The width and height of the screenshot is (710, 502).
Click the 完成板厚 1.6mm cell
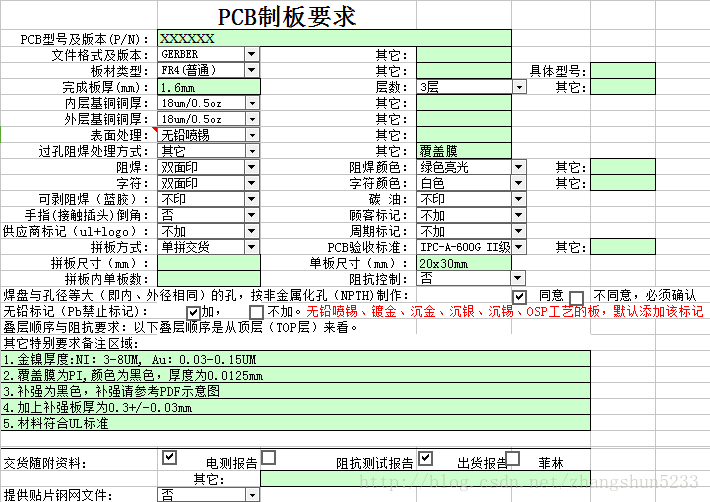[209, 87]
